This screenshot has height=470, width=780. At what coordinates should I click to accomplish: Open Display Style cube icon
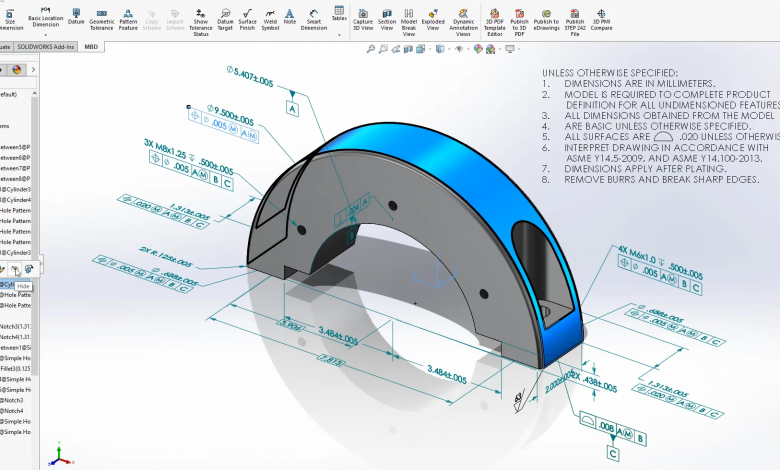[x=440, y=49]
